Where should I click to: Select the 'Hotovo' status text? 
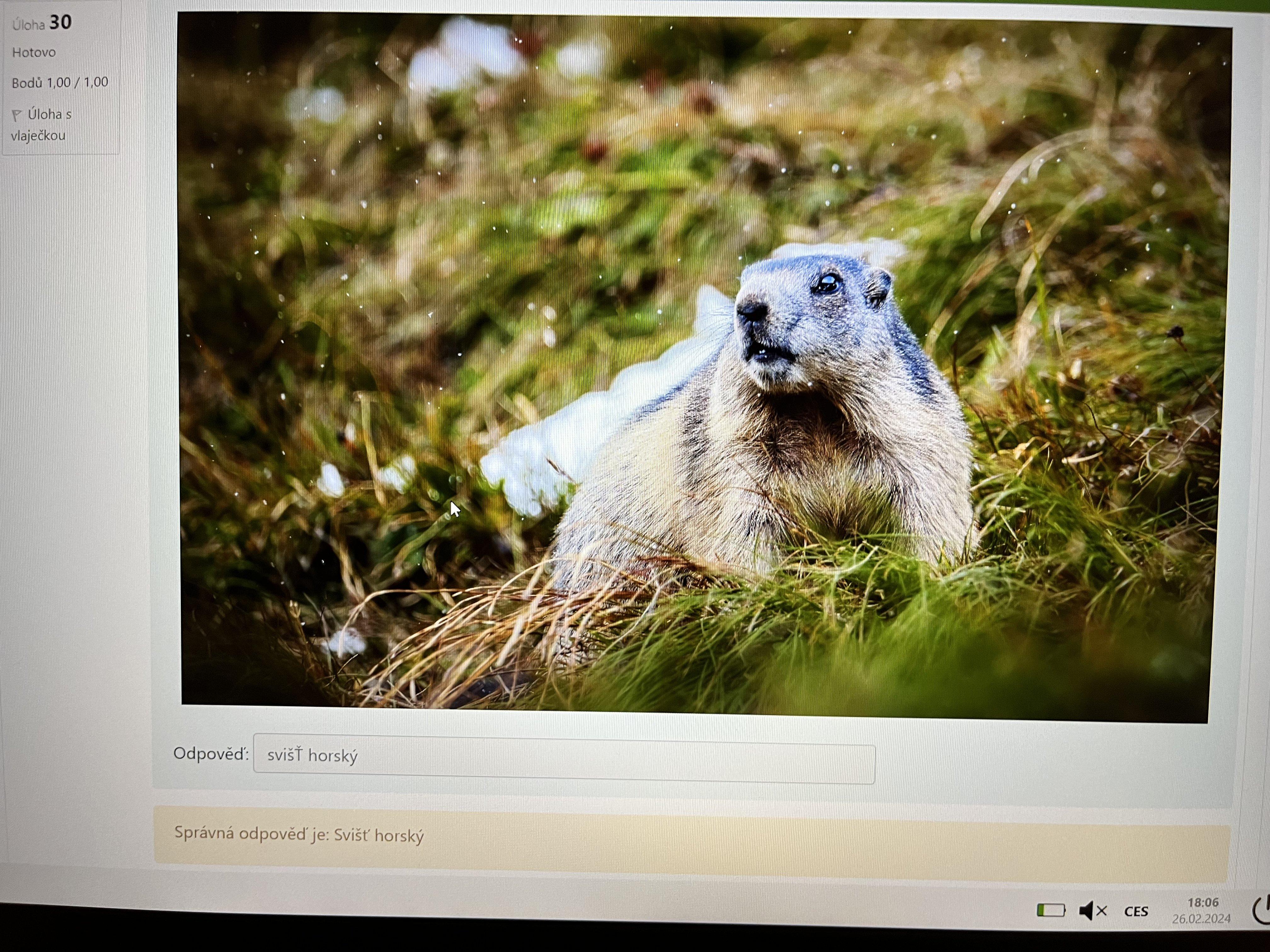34,52
